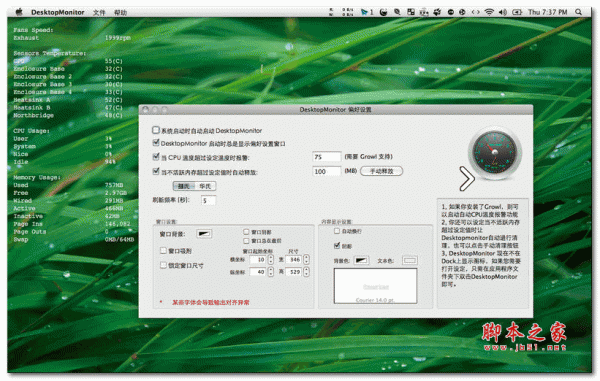This screenshot has width=600, height=381.
Task: Open the 文件 menu
Action: click(x=99, y=13)
